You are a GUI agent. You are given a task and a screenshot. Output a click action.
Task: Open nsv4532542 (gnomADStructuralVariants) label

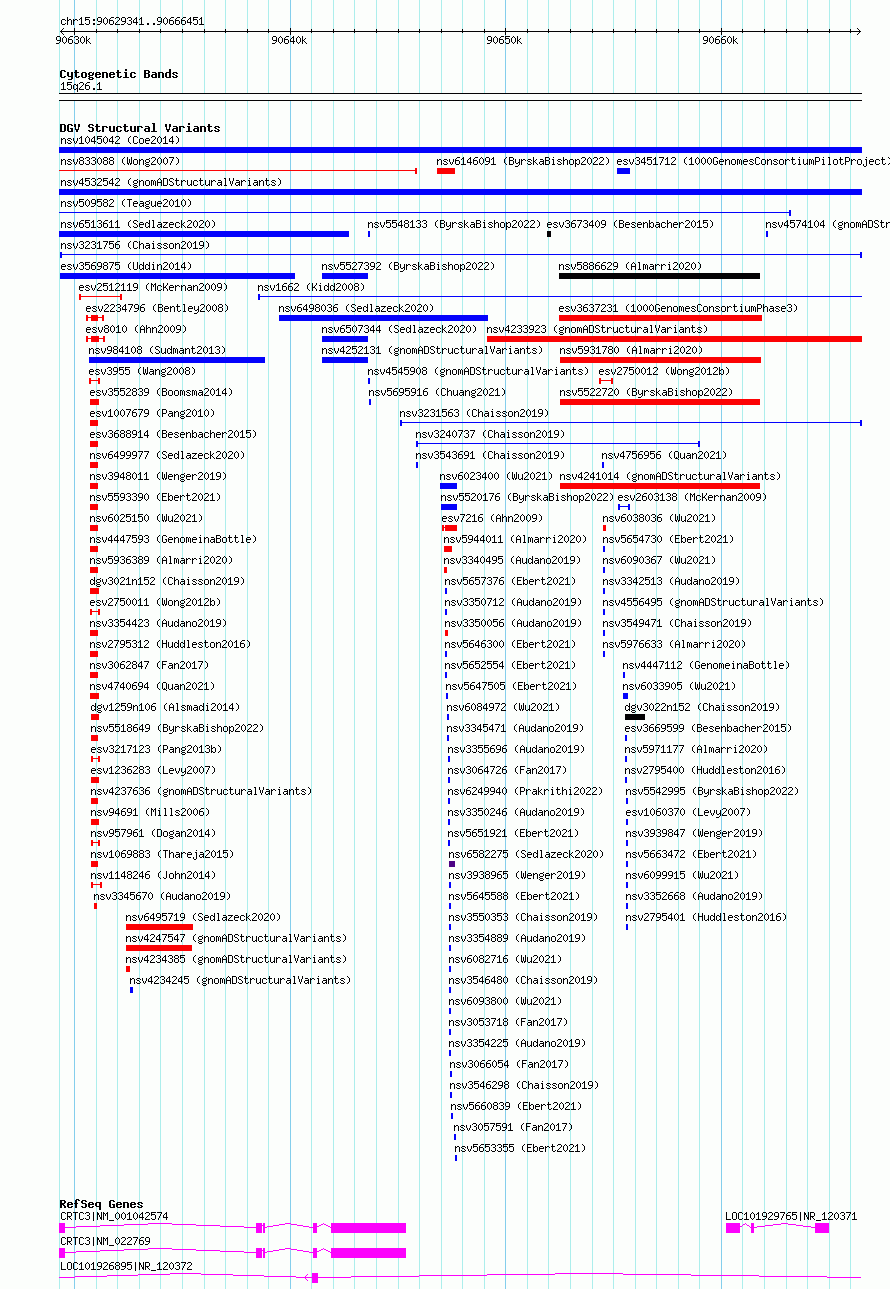point(171,182)
